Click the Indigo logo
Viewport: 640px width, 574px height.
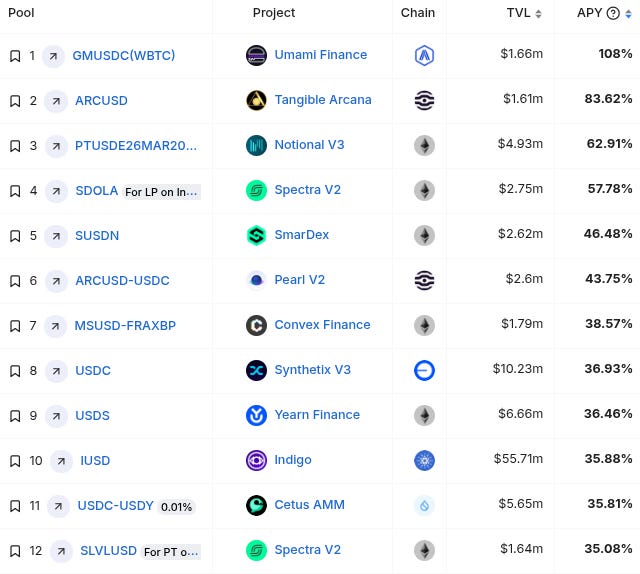click(256, 460)
